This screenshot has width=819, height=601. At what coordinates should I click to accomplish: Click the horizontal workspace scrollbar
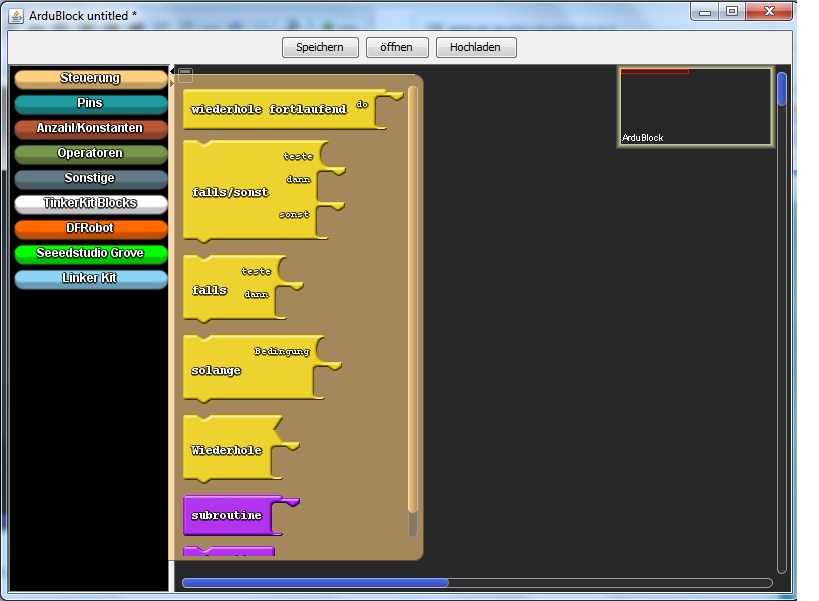coord(315,582)
